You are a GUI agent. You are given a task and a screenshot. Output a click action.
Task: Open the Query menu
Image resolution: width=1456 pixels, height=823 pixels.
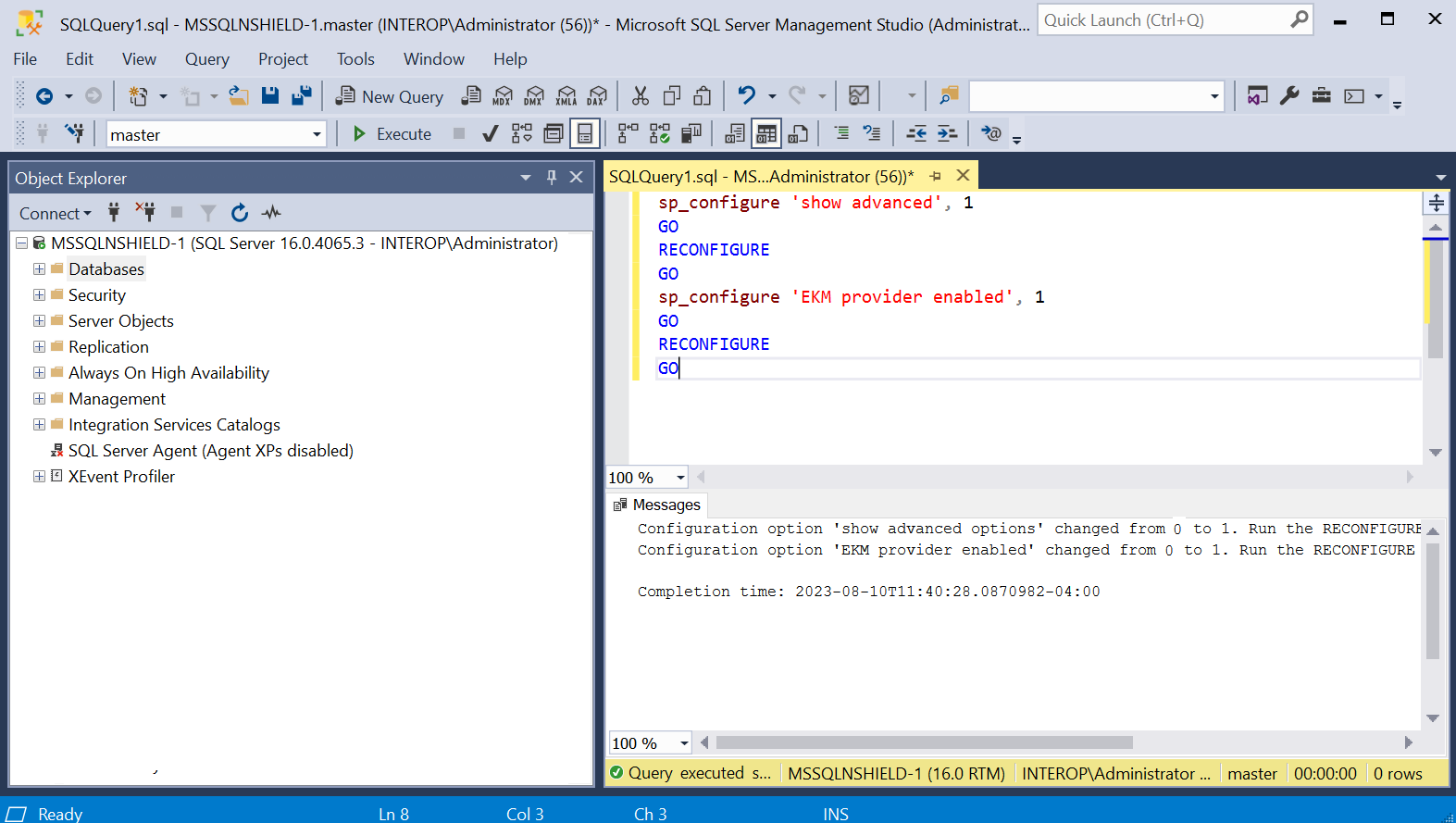pos(206,59)
